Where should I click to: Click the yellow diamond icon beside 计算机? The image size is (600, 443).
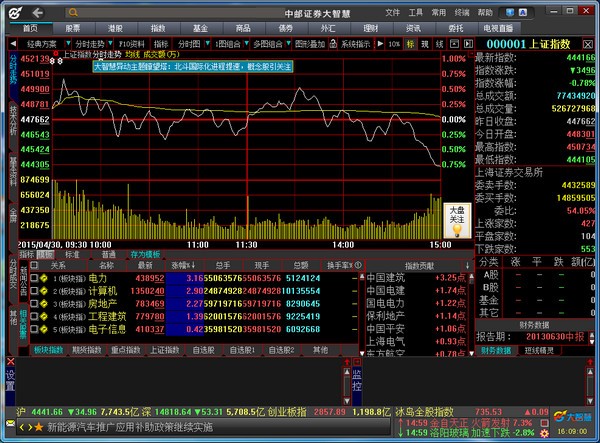point(44,291)
